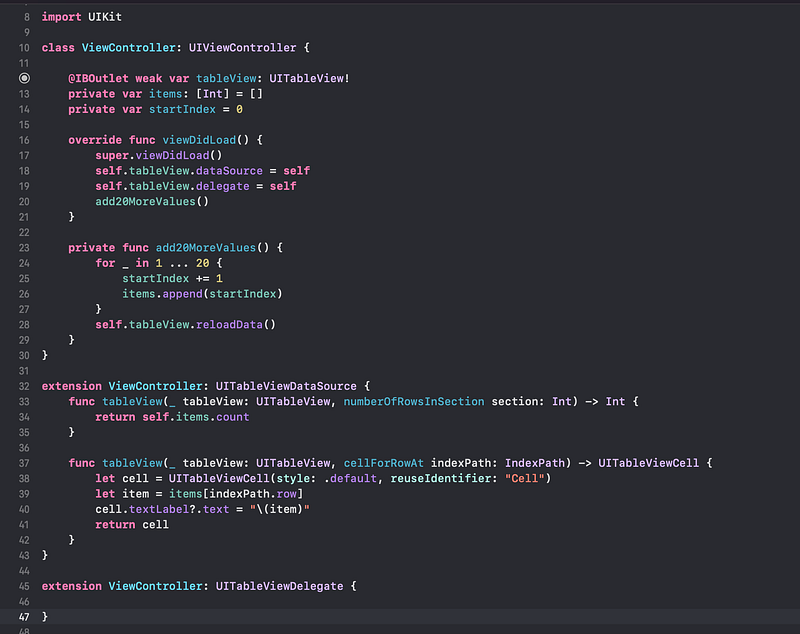Viewport: 800px width, 634px height.
Task: Click the class name ViewController on line 10
Action: 129,47
